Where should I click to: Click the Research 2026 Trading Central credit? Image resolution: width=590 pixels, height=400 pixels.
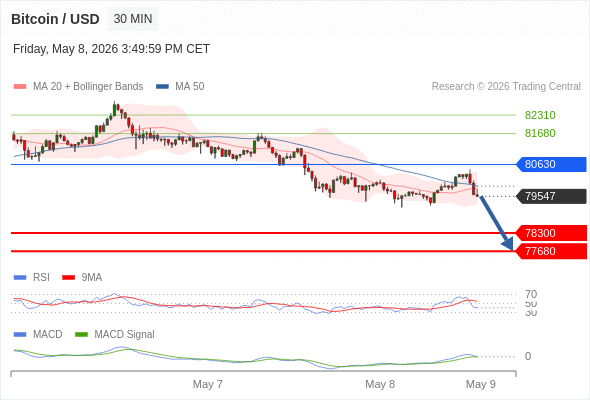tap(506, 87)
